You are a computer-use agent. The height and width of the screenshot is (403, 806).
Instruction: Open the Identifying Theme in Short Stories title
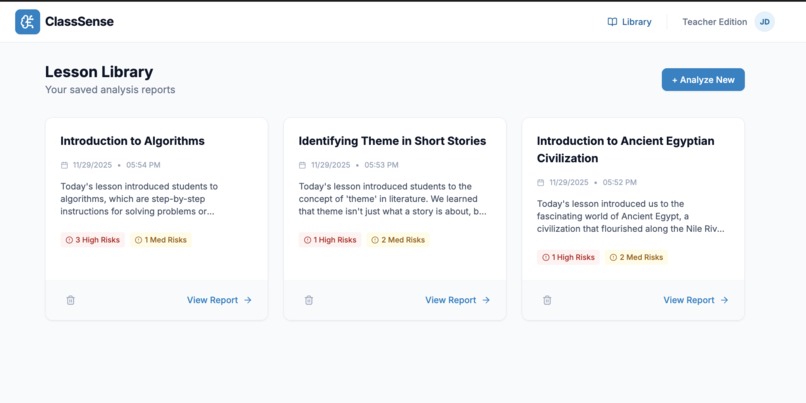pos(392,141)
